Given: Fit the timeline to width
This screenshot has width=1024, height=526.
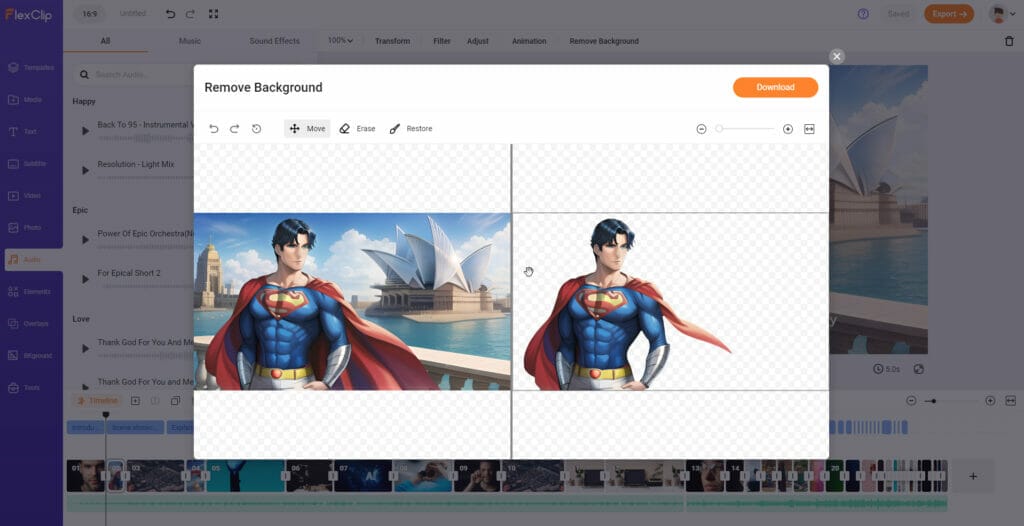Looking at the screenshot, I should [x=1010, y=401].
